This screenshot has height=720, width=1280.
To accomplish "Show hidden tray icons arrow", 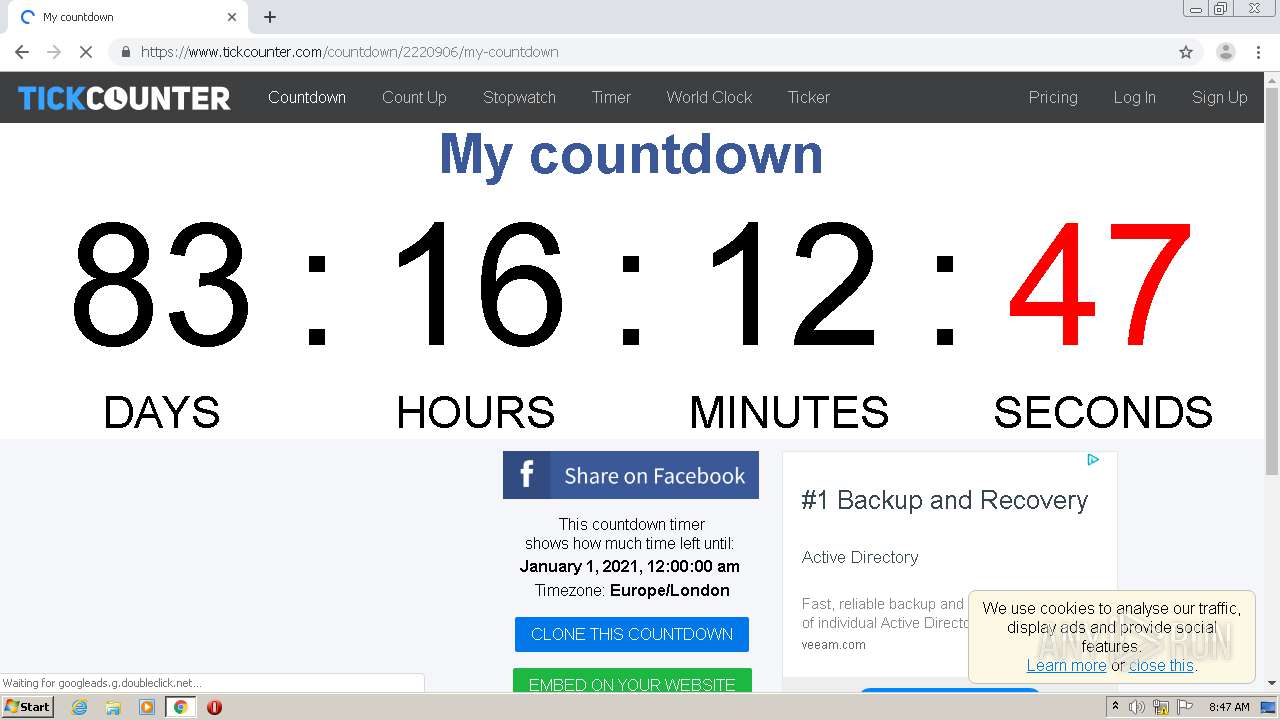I will (x=1115, y=707).
